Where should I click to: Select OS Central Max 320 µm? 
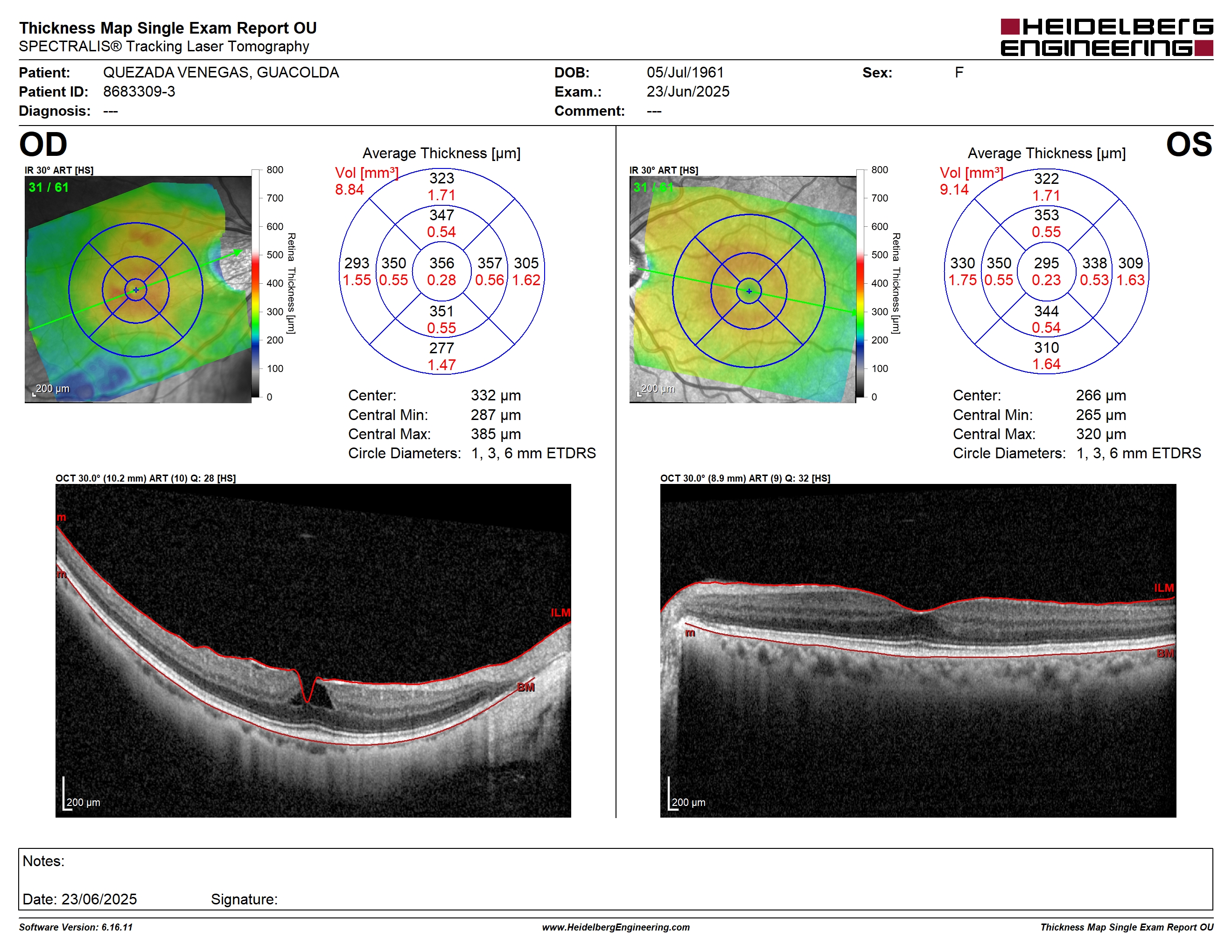1101,434
